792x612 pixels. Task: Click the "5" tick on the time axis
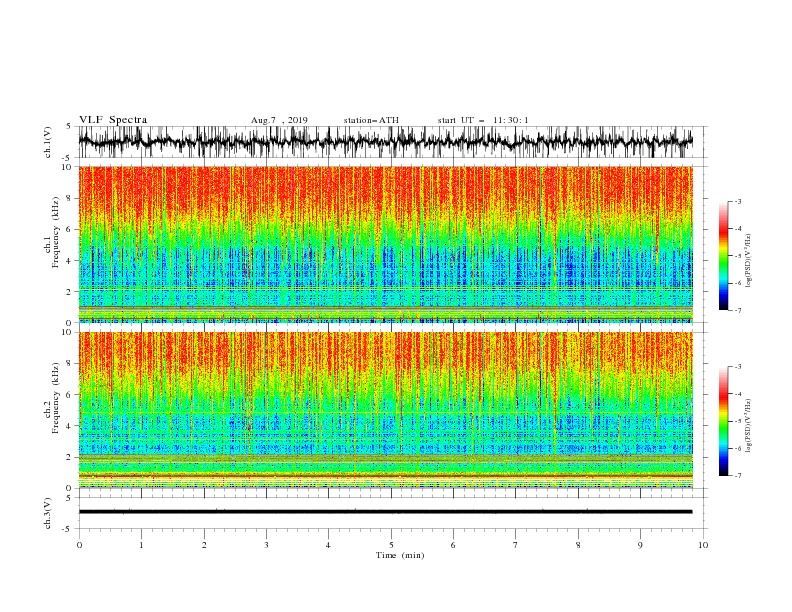(x=391, y=545)
